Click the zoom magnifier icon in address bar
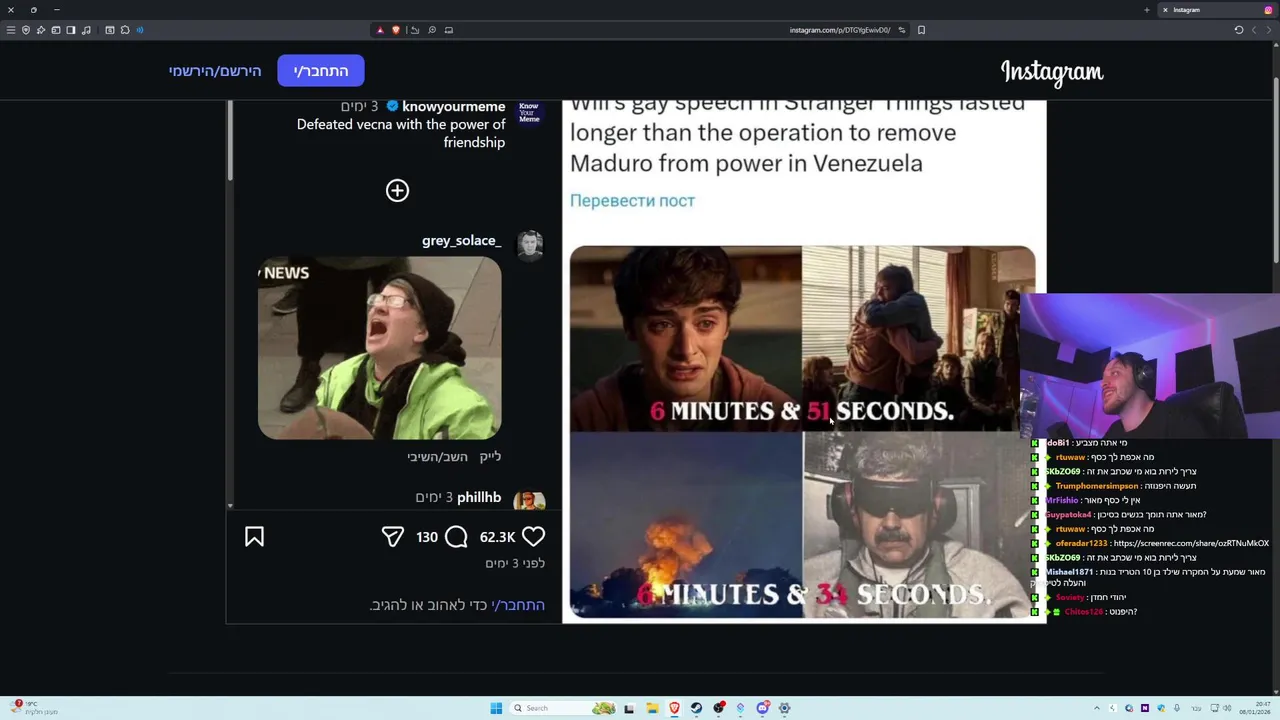1280x720 pixels. coord(432,30)
